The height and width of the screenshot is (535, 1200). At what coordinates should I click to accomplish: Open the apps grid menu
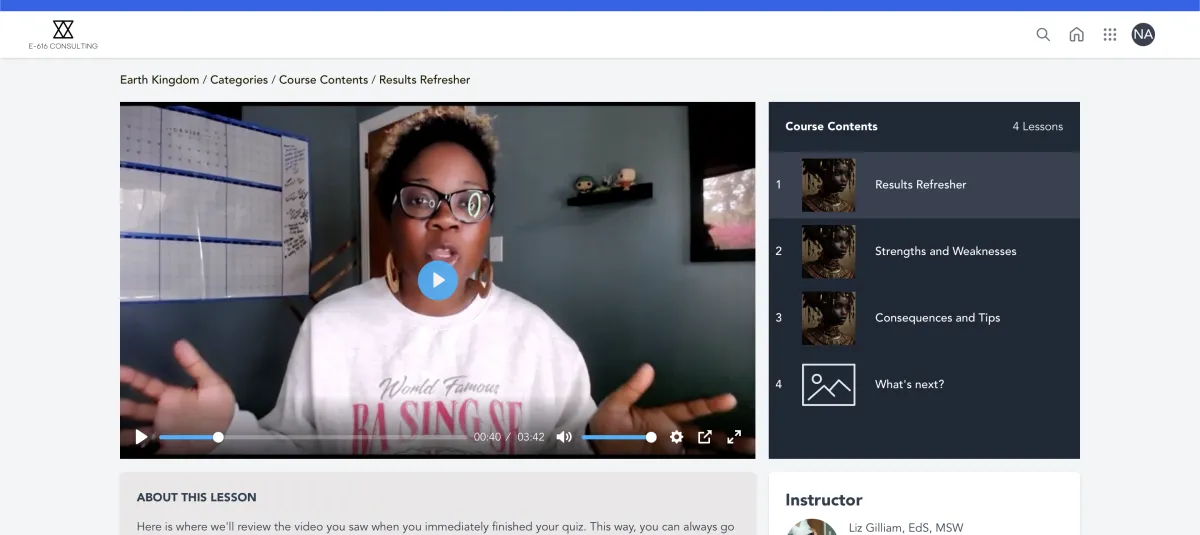[1110, 34]
